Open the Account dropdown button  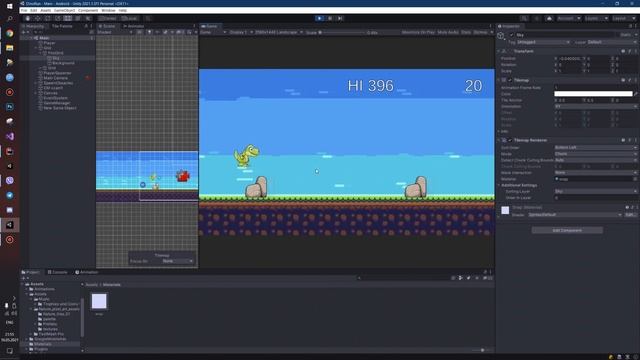tap(569, 18)
